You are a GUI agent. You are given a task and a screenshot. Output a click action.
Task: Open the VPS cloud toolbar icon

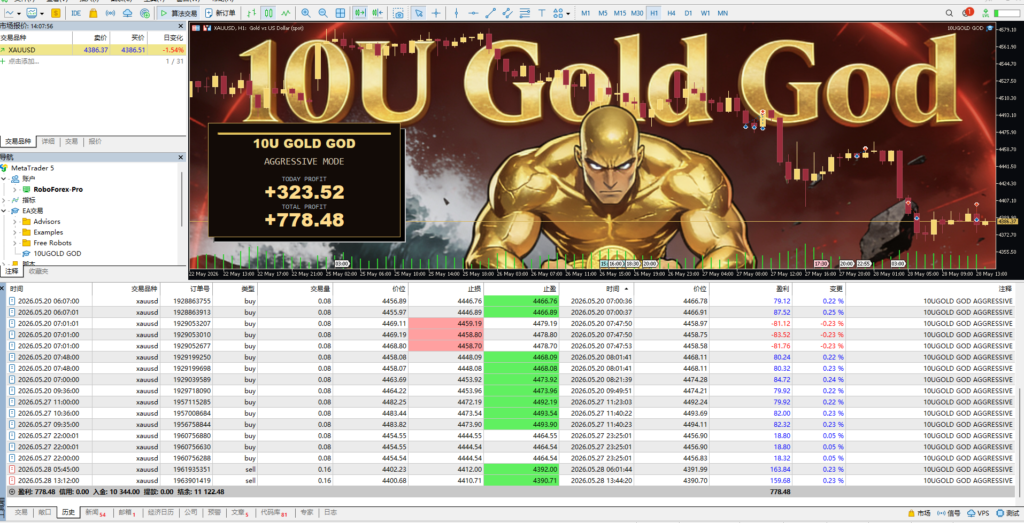coord(127,13)
